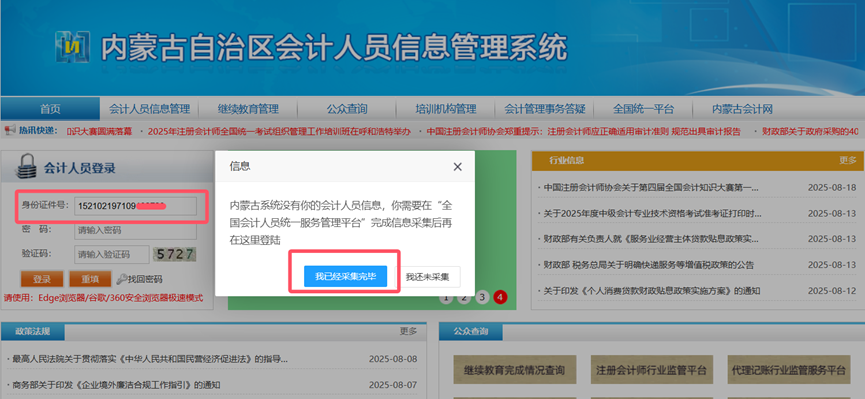This screenshot has width=865, height=399.
Task: Focus the 身份证件号 input field
Action: (135, 206)
